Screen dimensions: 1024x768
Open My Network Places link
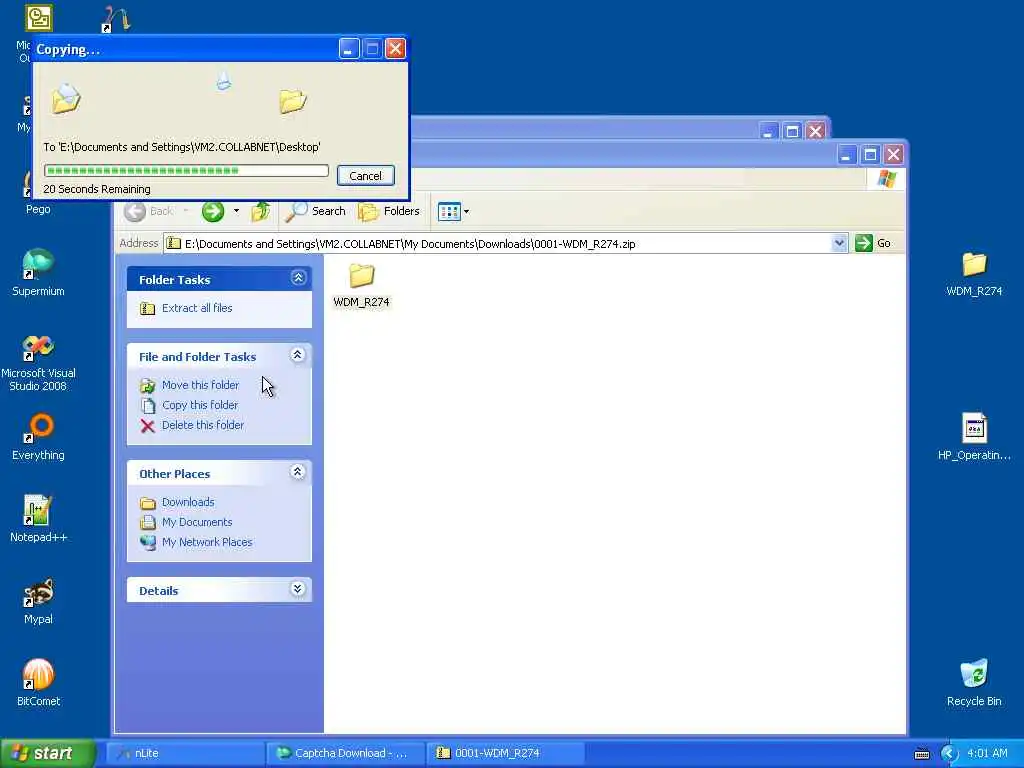coord(207,542)
